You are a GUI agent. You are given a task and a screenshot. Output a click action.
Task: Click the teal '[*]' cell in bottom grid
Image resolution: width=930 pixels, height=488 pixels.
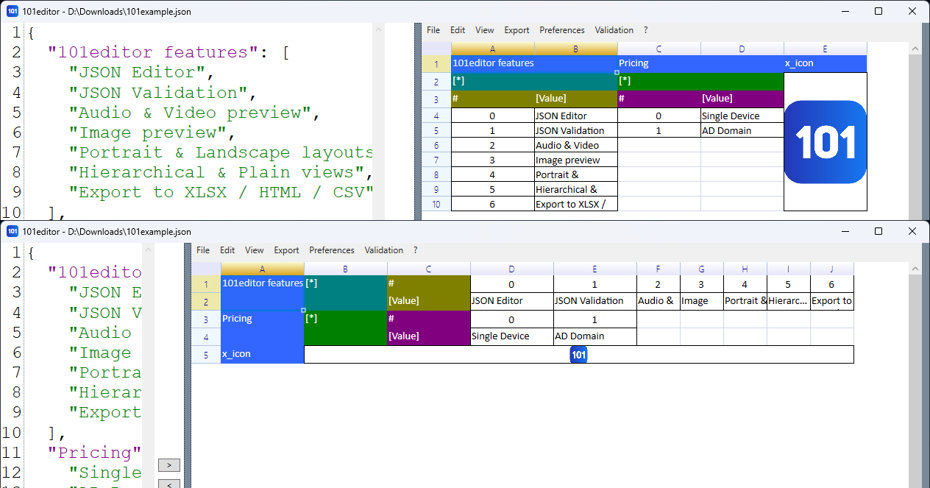click(345, 293)
